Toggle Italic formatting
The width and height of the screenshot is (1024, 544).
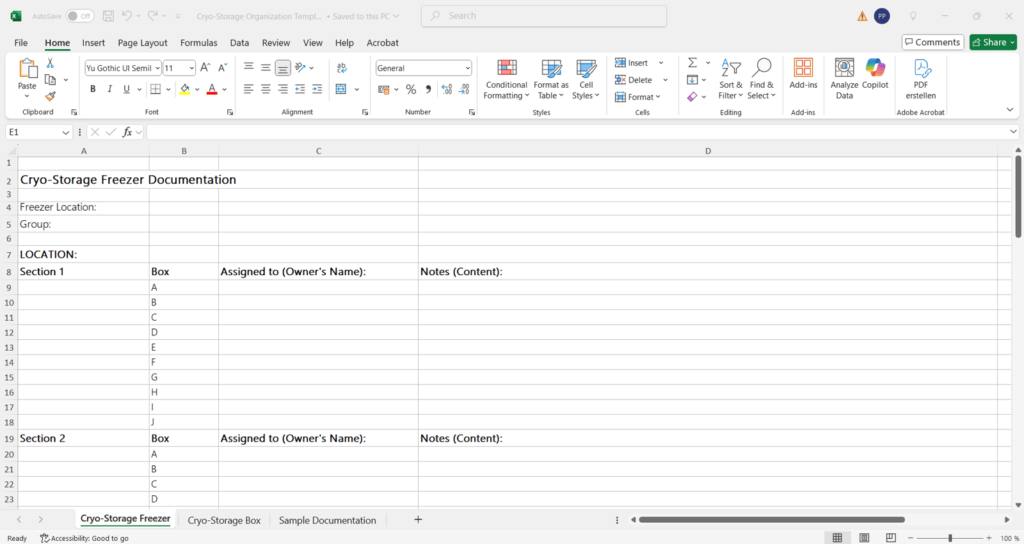pos(110,89)
